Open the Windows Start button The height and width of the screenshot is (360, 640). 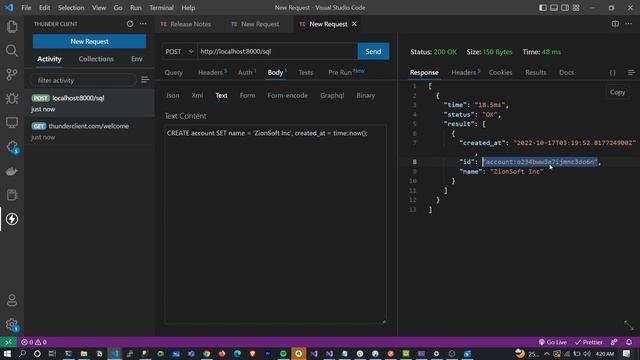pos(7,353)
